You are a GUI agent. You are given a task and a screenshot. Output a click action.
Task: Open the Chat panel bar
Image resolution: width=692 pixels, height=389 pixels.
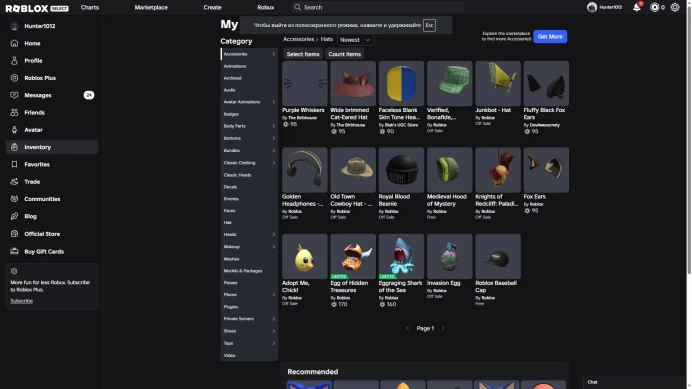[634, 382]
